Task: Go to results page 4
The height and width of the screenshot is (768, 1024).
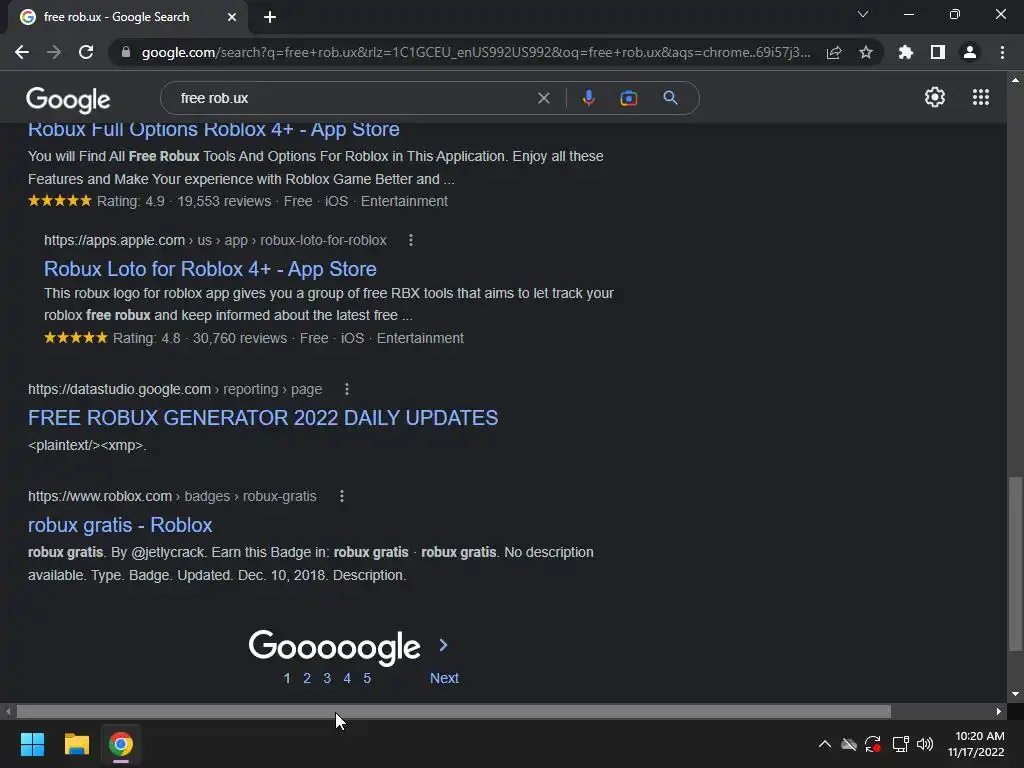Action: [347, 679]
